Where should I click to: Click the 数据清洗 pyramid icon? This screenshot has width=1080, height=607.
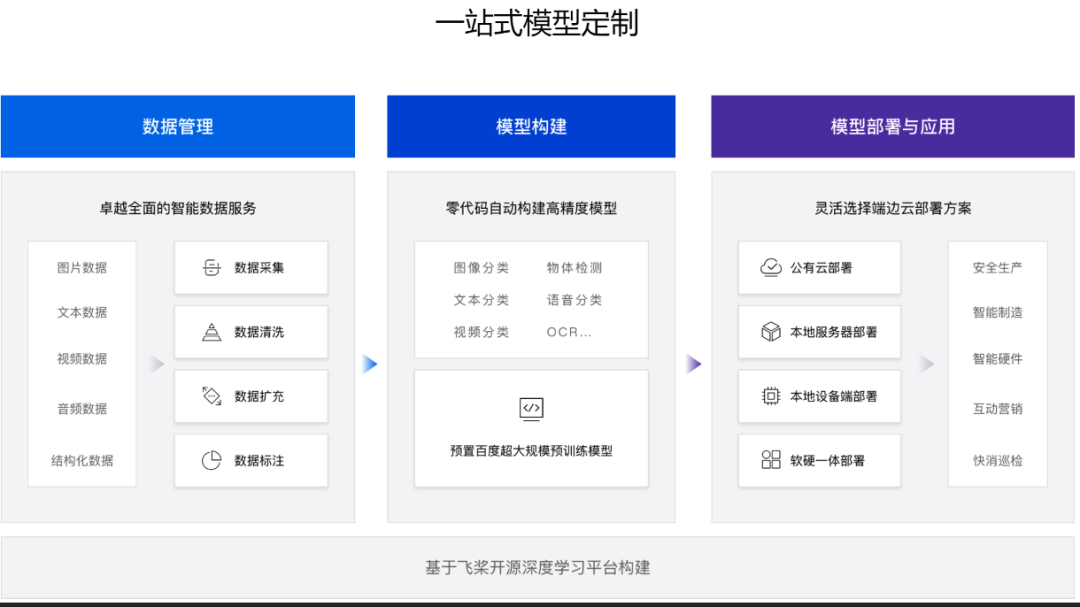(211, 332)
